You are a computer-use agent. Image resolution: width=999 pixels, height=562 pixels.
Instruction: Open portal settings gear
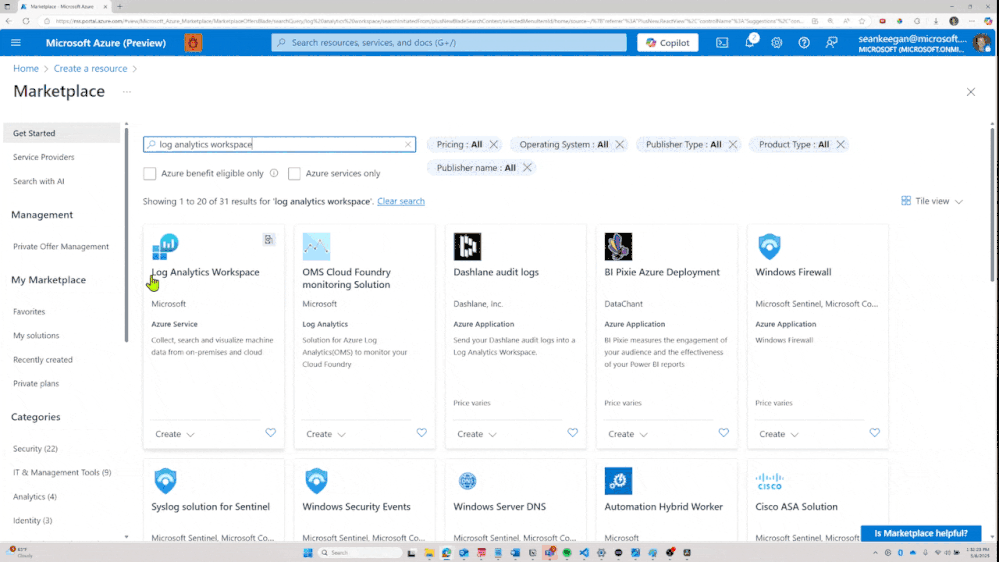[x=777, y=43]
